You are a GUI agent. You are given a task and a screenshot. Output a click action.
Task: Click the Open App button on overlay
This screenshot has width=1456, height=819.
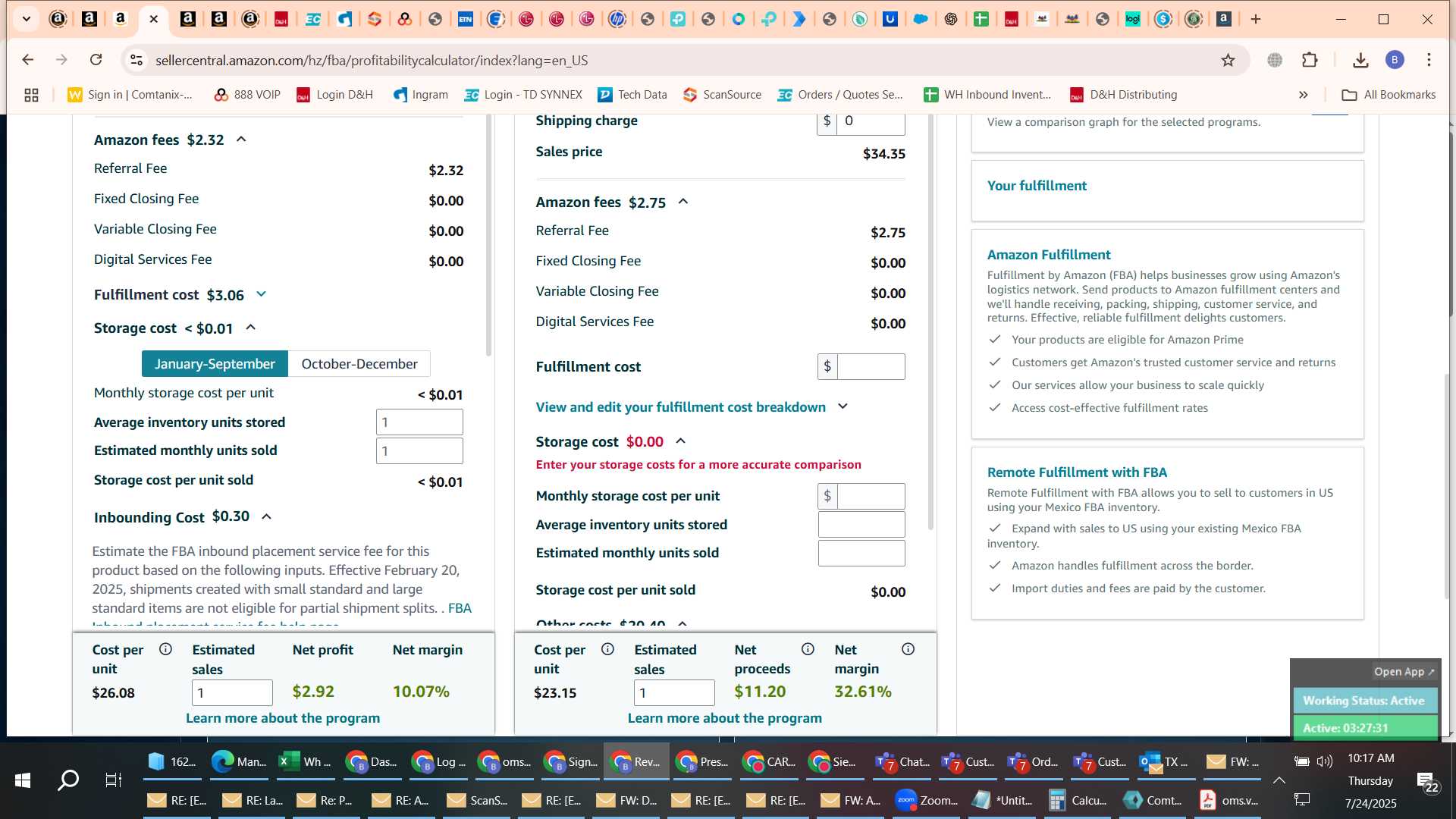(1404, 672)
